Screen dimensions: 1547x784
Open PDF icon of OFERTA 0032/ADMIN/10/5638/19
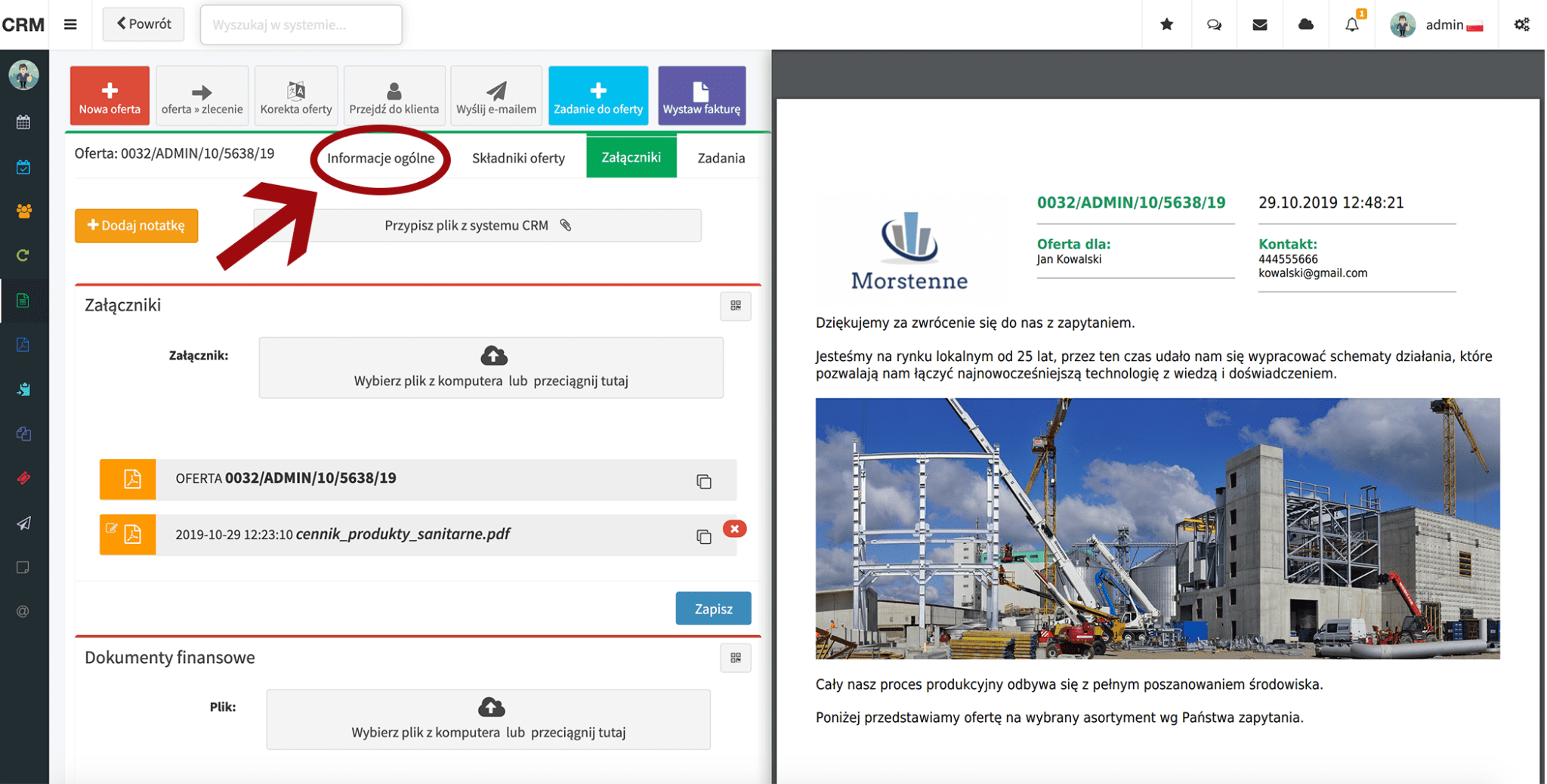(x=132, y=479)
